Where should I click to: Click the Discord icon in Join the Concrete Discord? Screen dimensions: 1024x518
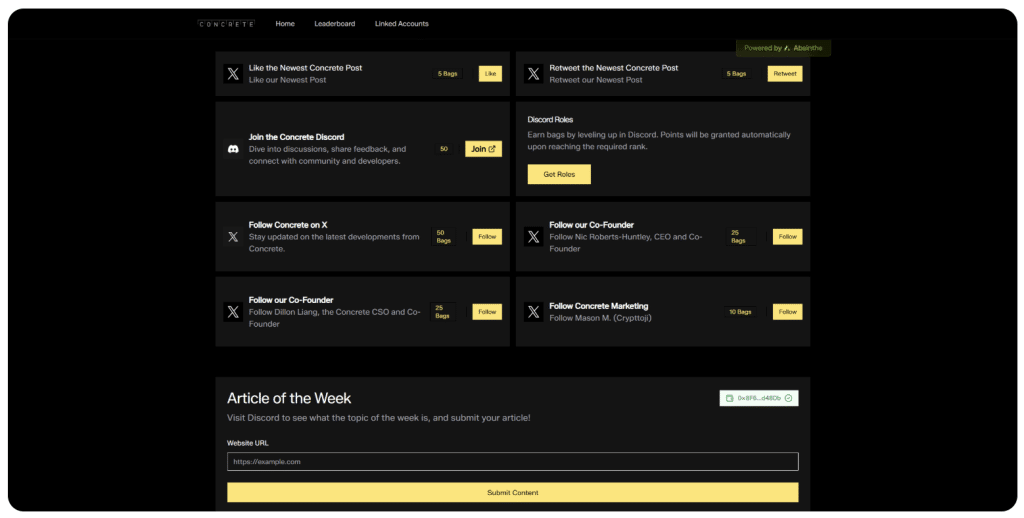point(233,149)
